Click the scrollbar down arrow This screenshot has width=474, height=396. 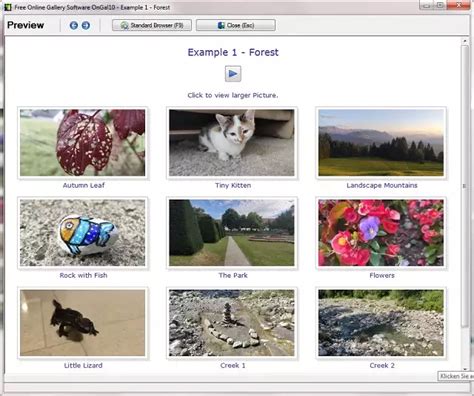[x=465, y=369]
